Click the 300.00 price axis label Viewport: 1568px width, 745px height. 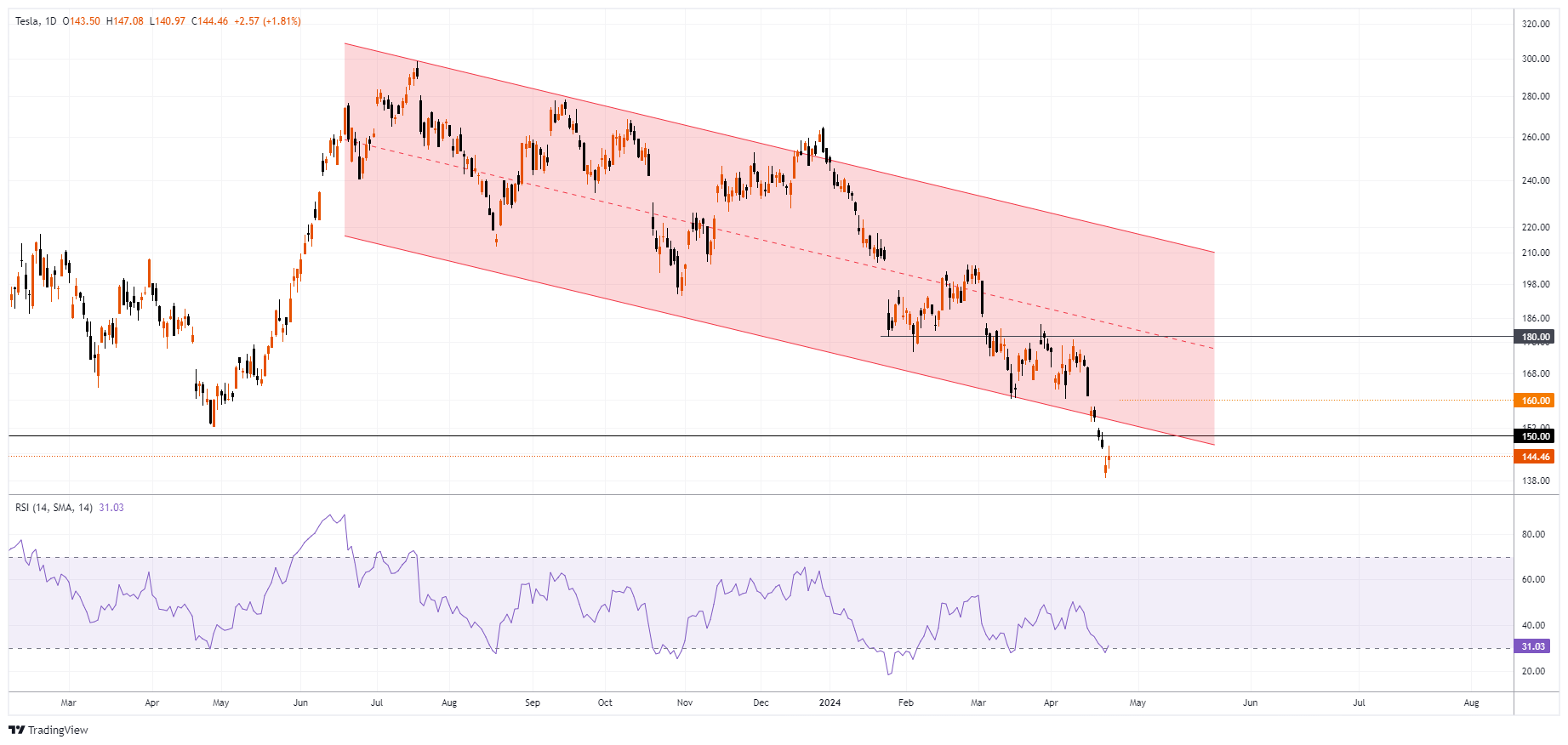[1536, 59]
